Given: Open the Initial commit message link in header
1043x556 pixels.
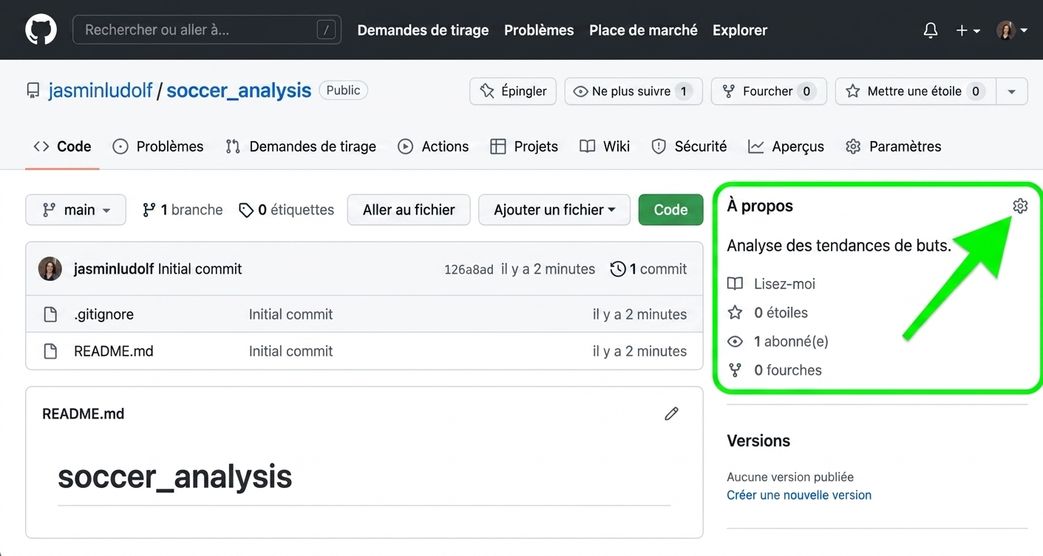Looking at the screenshot, I should (x=200, y=269).
